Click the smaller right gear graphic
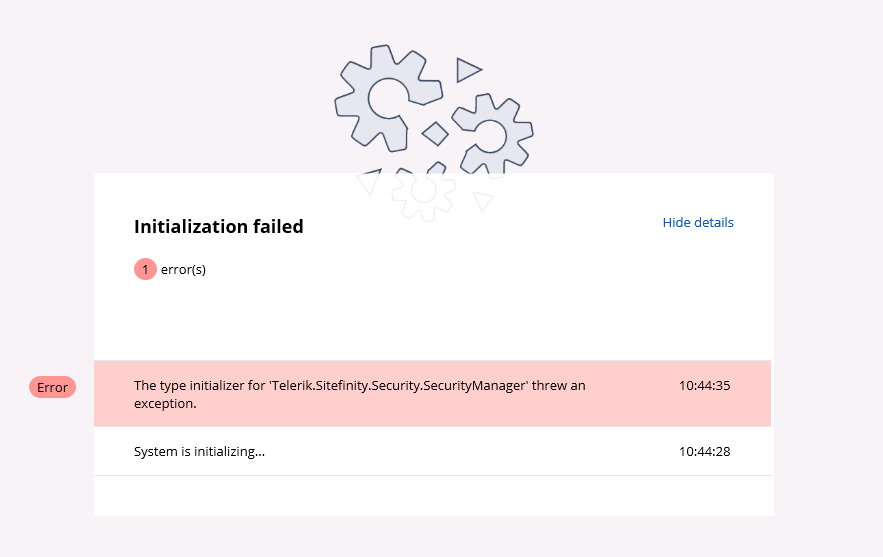 click(x=493, y=135)
